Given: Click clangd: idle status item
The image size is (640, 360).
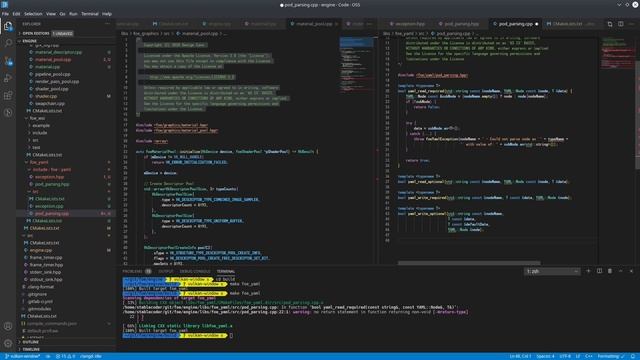Looking at the screenshot, I should coord(91,356).
